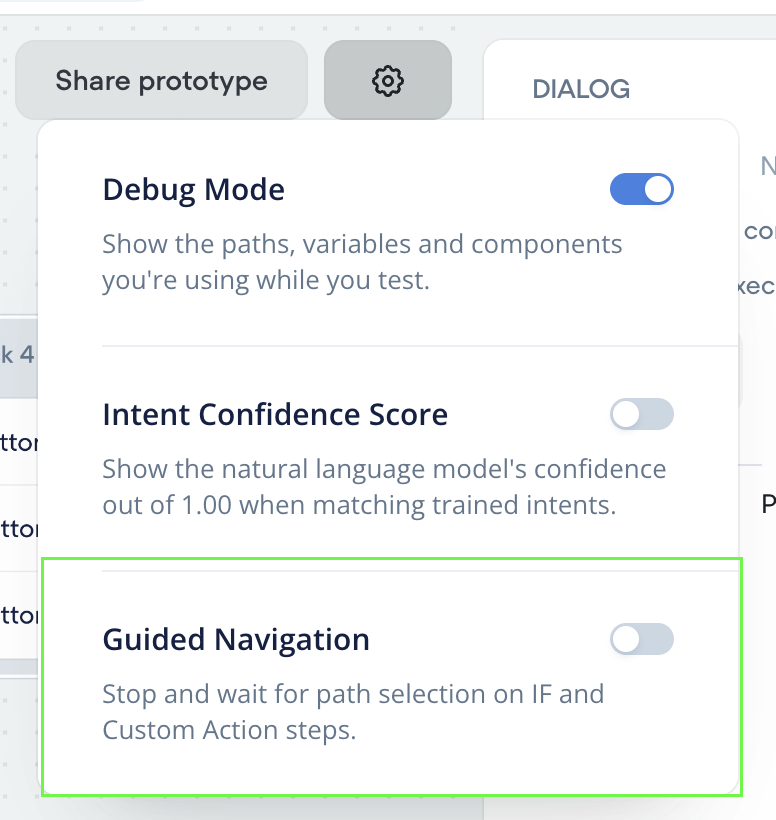Click the cut-off P text in right panel

(769, 504)
